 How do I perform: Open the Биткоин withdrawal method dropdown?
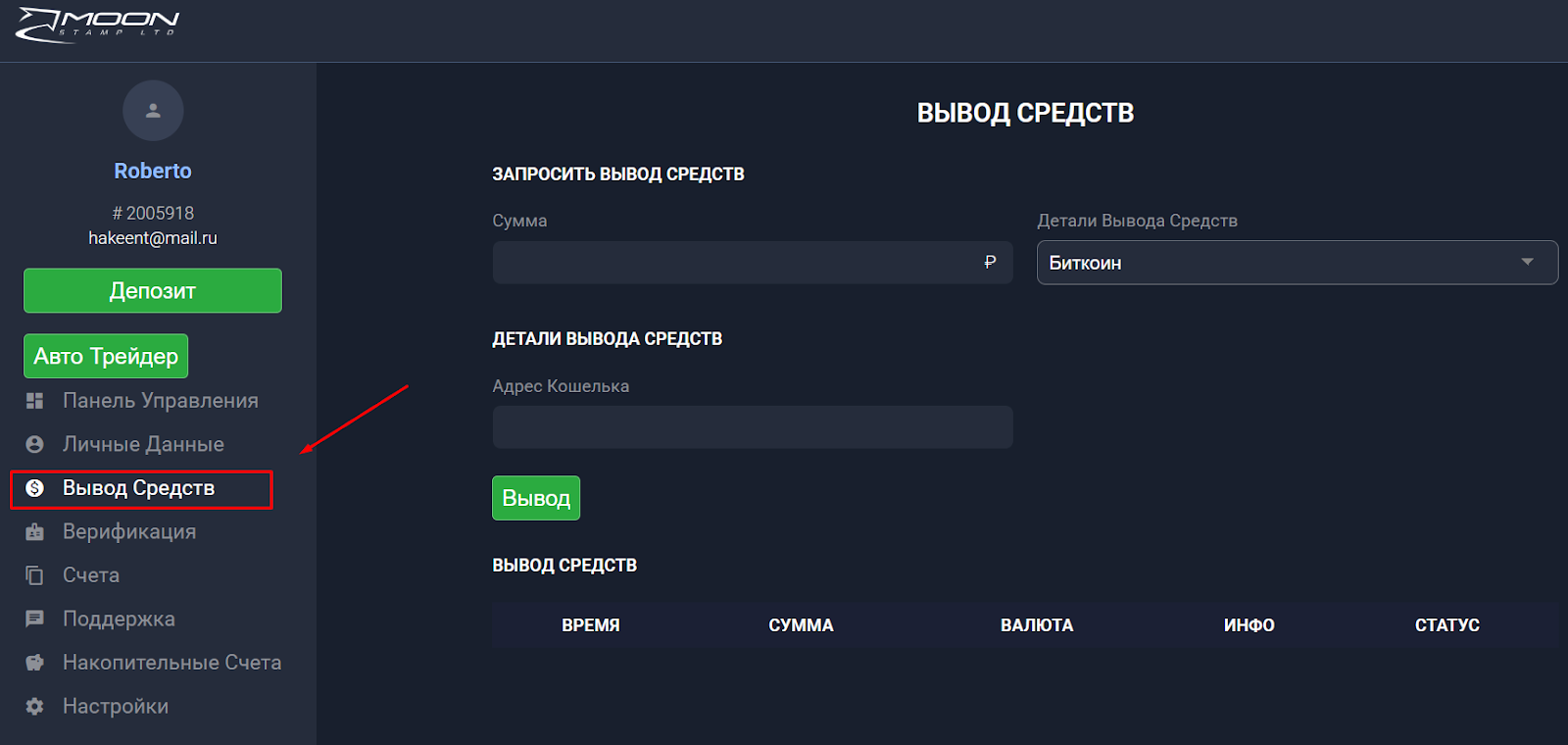(x=1274, y=263)
